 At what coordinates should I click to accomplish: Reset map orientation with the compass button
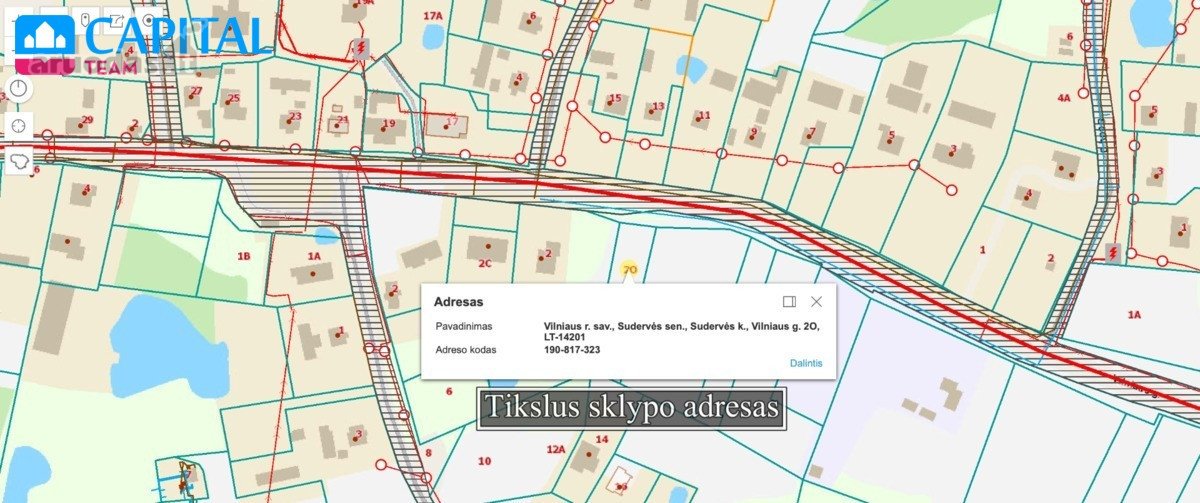(x=19, y=89)
